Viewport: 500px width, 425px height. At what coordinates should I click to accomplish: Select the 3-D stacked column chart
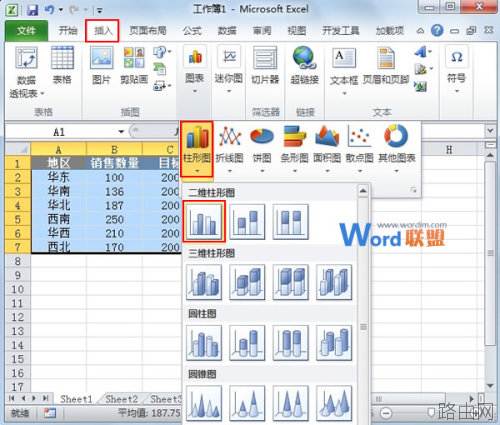[x=247, y=282]
